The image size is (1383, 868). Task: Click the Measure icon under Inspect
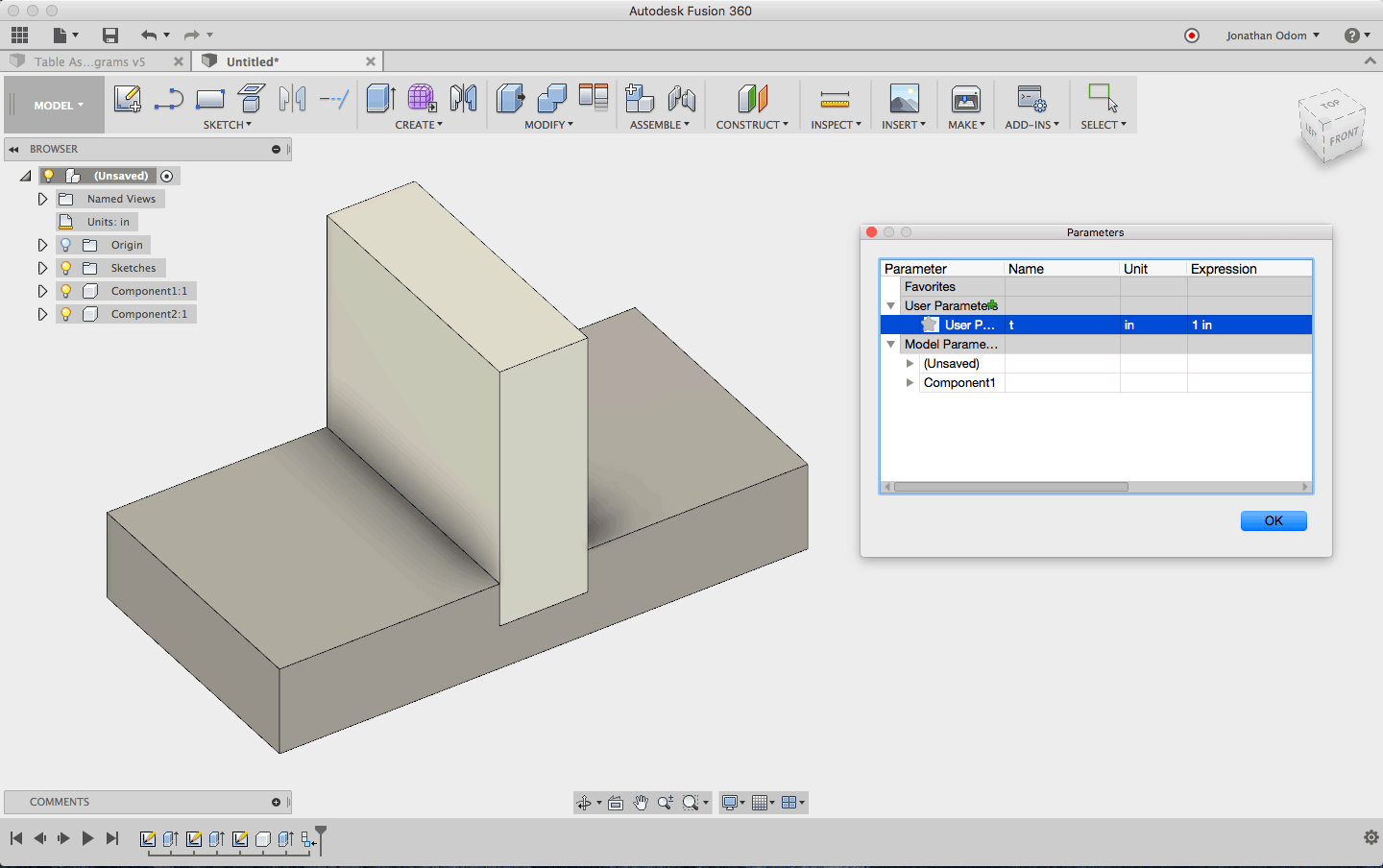(835, 99)
